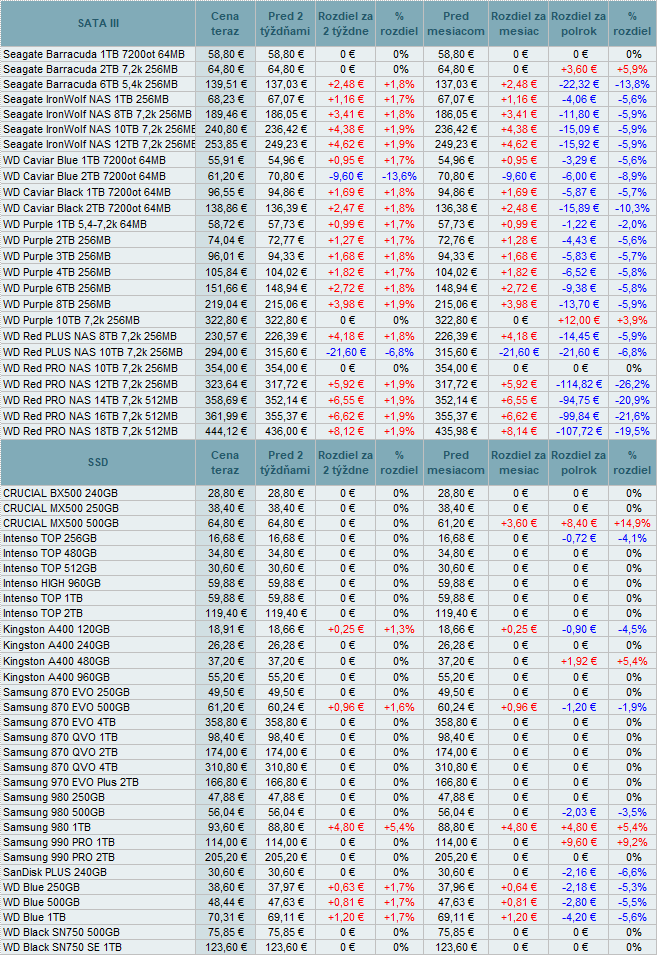The width and height of the screenshot is (657, 955).
Task: Click the +1,92 € value for Kingston A400 480GB
Action: click(x=578, y=661)
